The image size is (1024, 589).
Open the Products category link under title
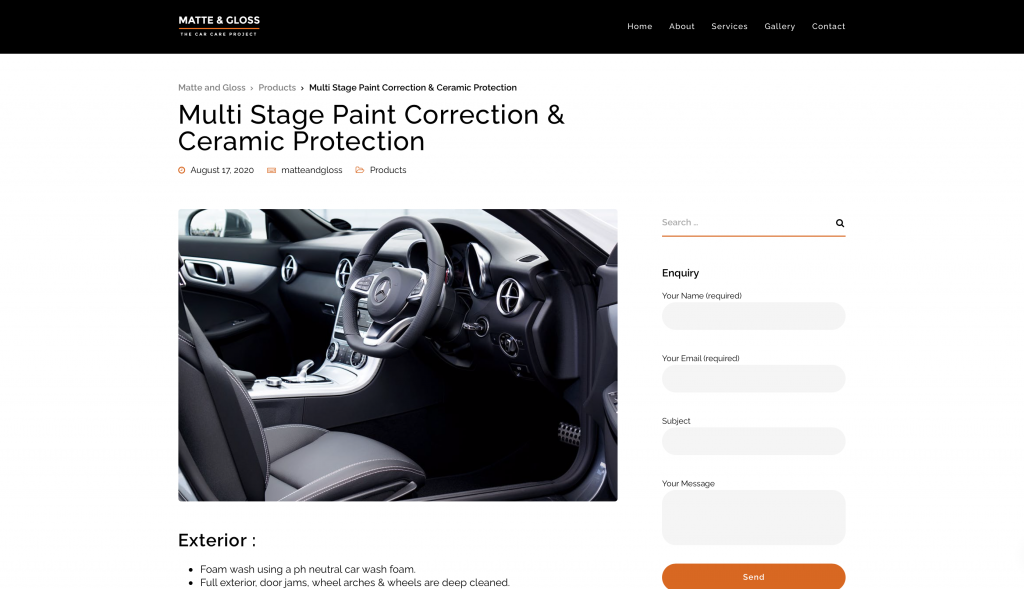[388, 170]
